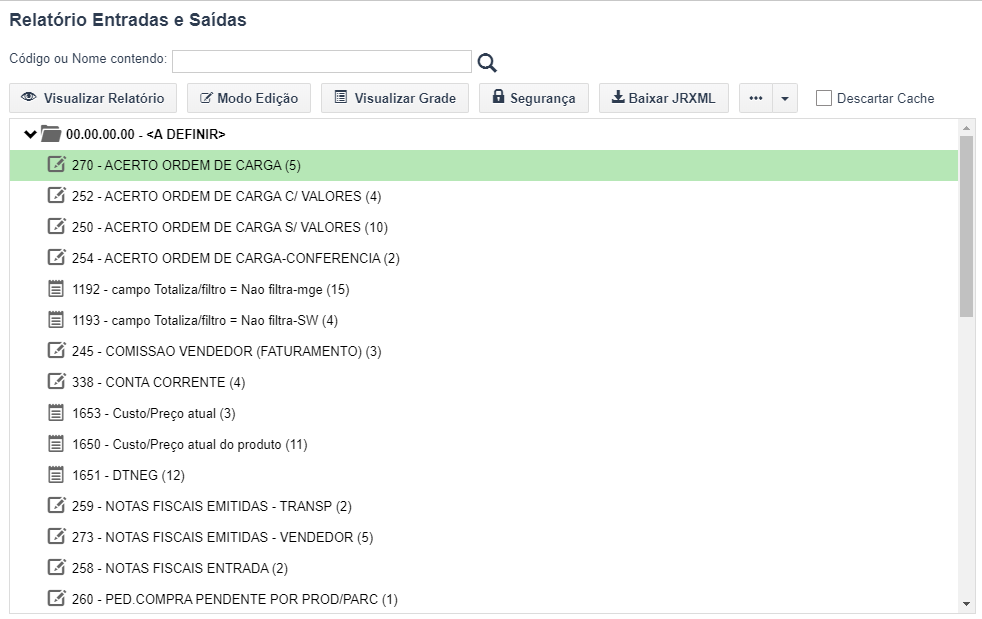982x619 pixels.
Task: Click the folder icon for 00.00.00.00 - <A DEFINIR>
Action: (x=51, y=133)
